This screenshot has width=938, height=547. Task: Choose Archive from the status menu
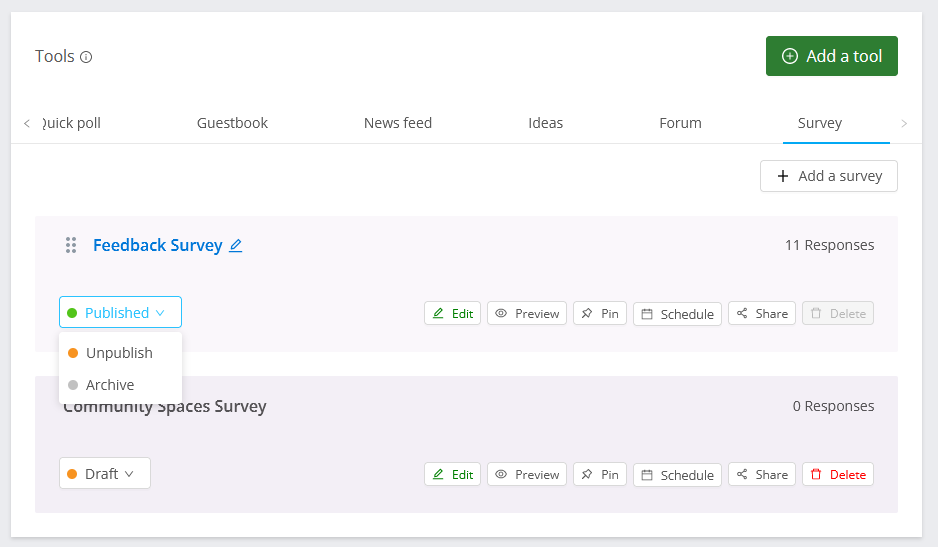point(120,385)
